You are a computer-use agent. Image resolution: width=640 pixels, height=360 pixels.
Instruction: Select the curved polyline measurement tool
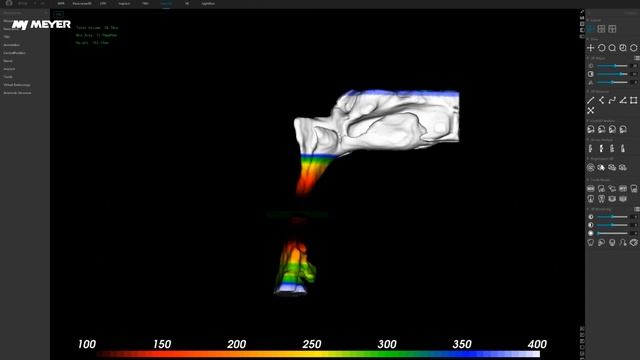click(612, 100)
